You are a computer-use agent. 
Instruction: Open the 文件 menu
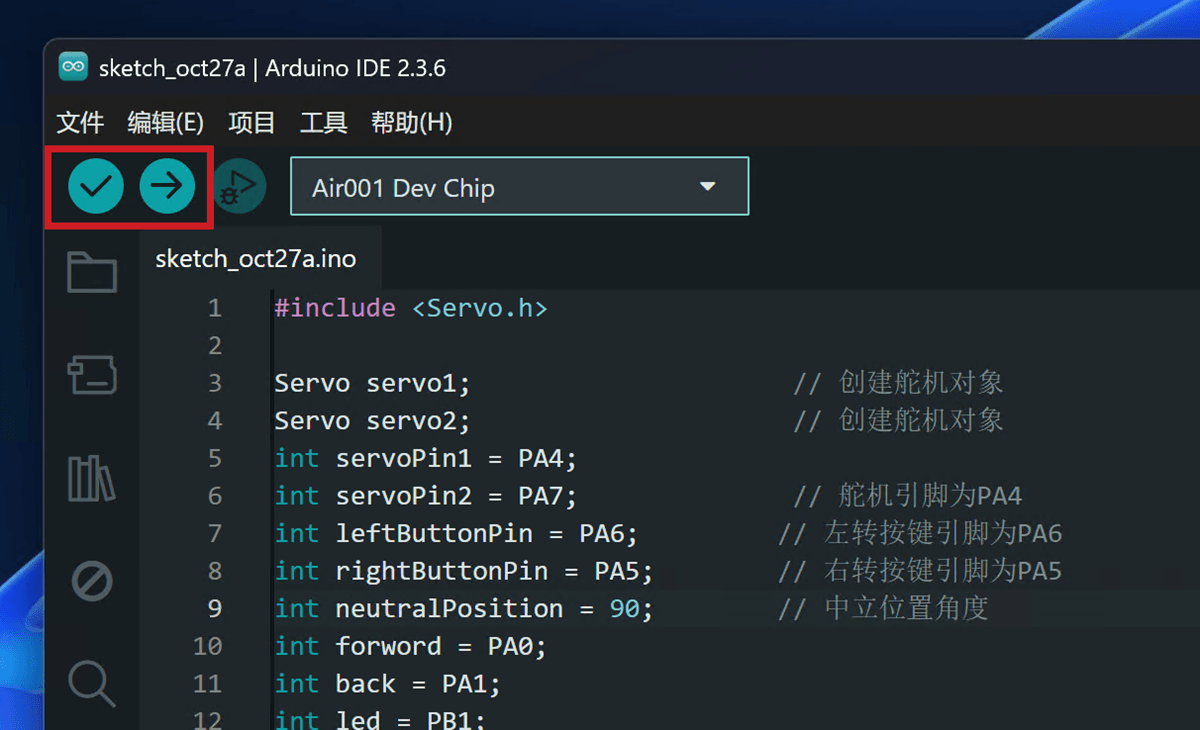pyautogui.click(x=80, y=123)
